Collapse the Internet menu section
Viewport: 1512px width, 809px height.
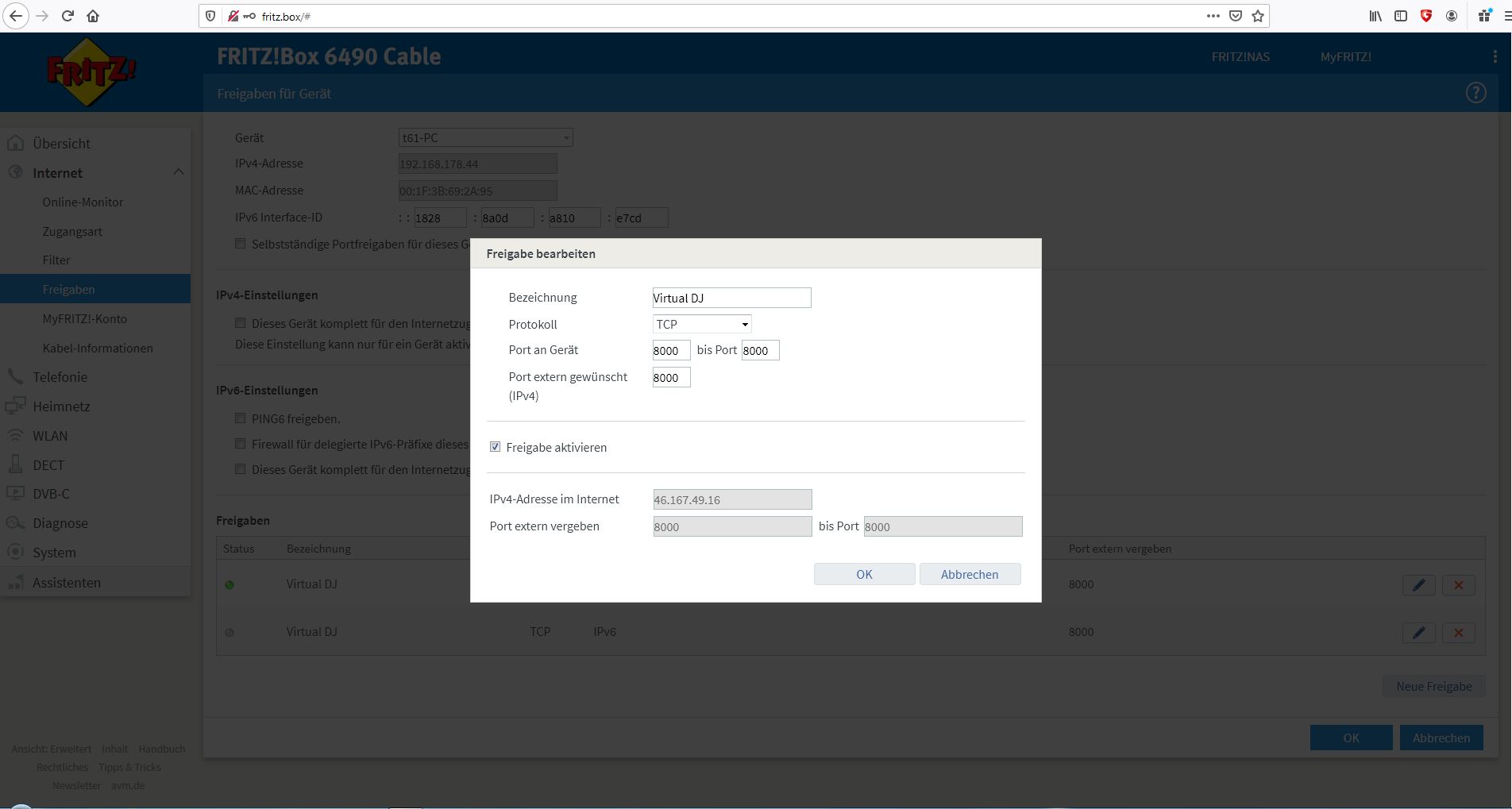coord(178,172)
